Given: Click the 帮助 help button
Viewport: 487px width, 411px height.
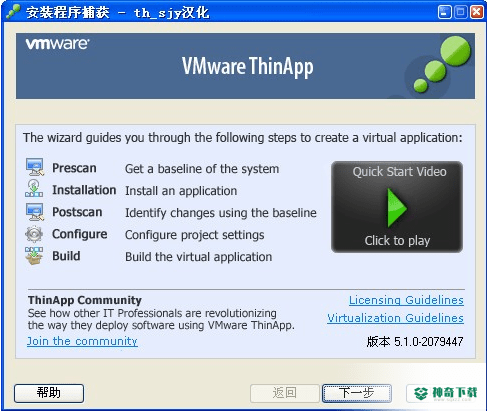Looking at the screenshot, I should point(49,393).
